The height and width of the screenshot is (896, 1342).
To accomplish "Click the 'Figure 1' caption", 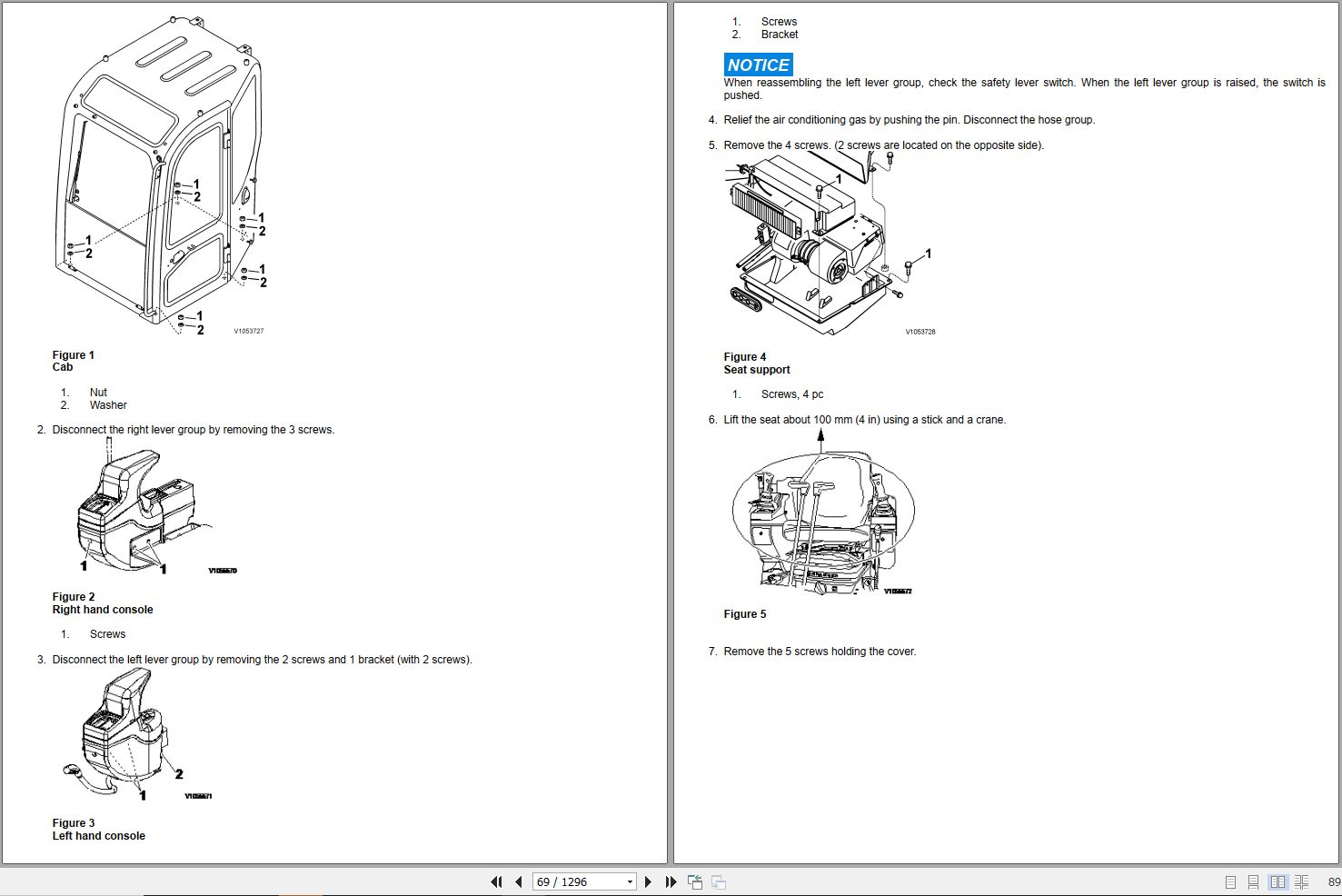I will tap(74, 355).
